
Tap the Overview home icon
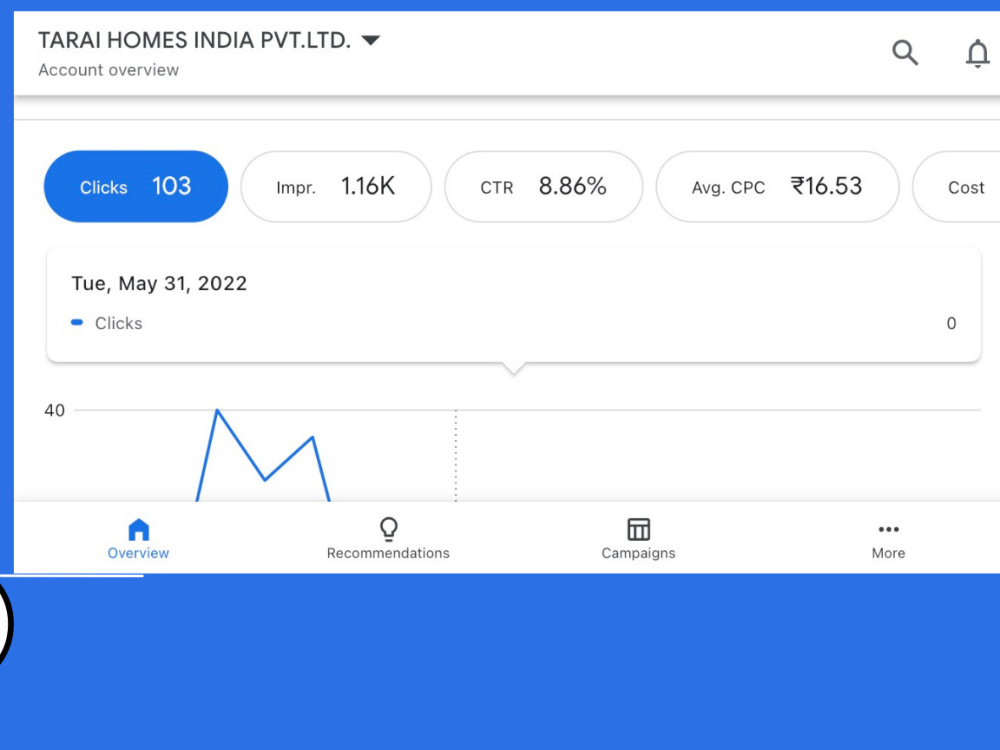pyautogui.click(x=138, y=529)
